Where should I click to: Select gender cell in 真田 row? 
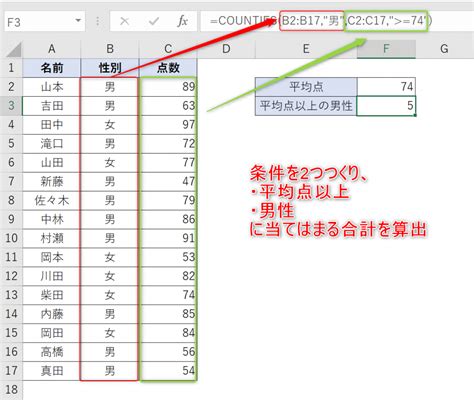point(110,370)
